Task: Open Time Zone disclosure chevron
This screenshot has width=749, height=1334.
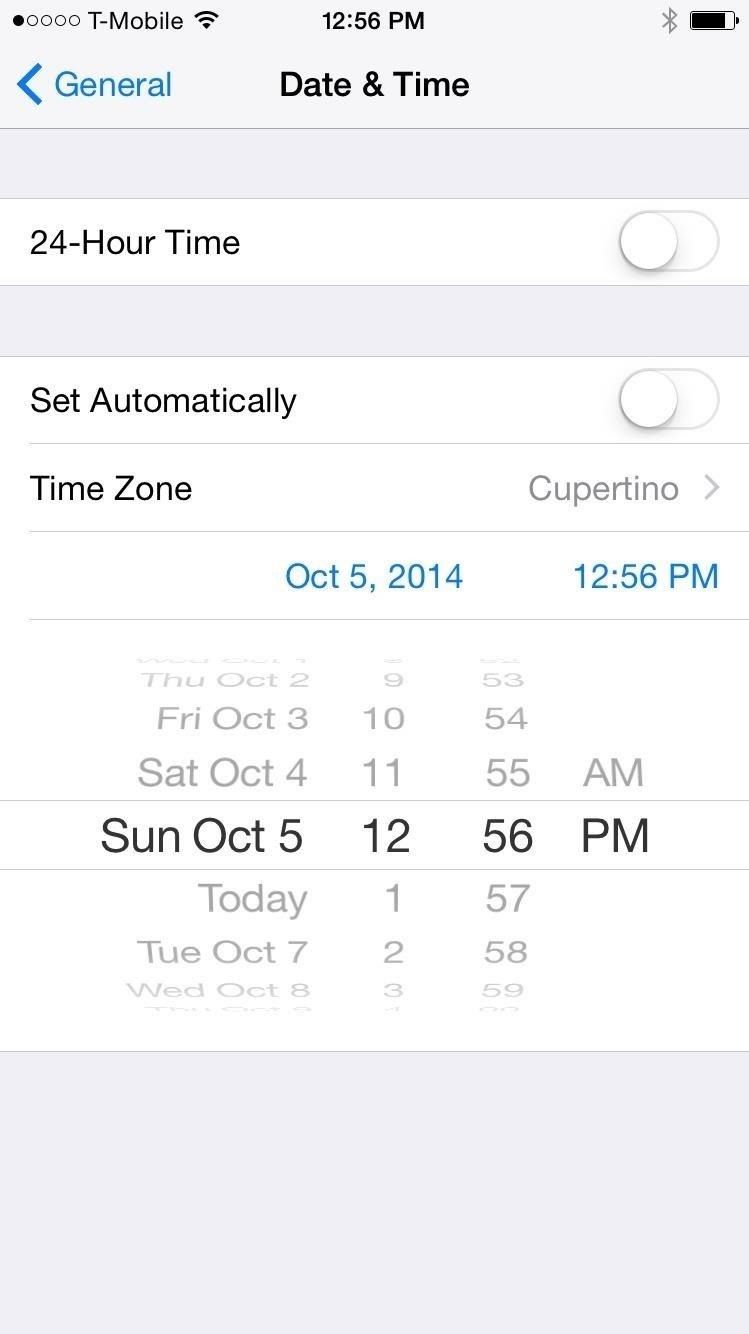Action: (712, 488)
